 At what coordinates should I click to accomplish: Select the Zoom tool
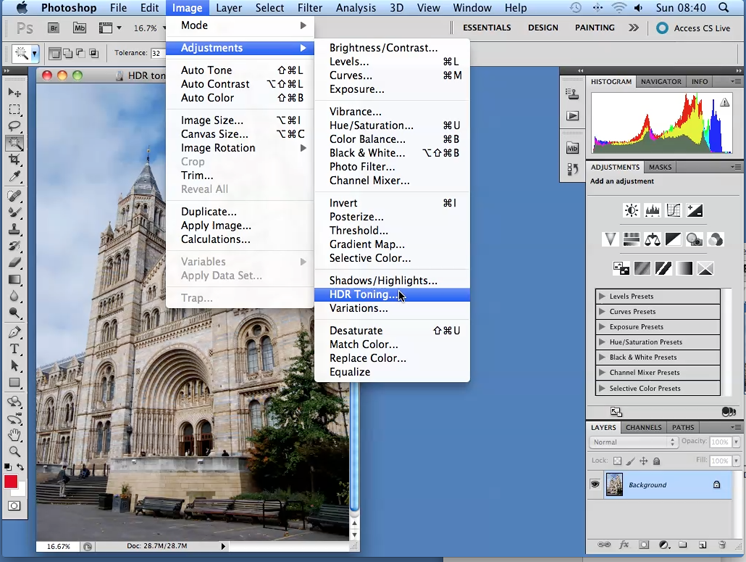point(14,452)
